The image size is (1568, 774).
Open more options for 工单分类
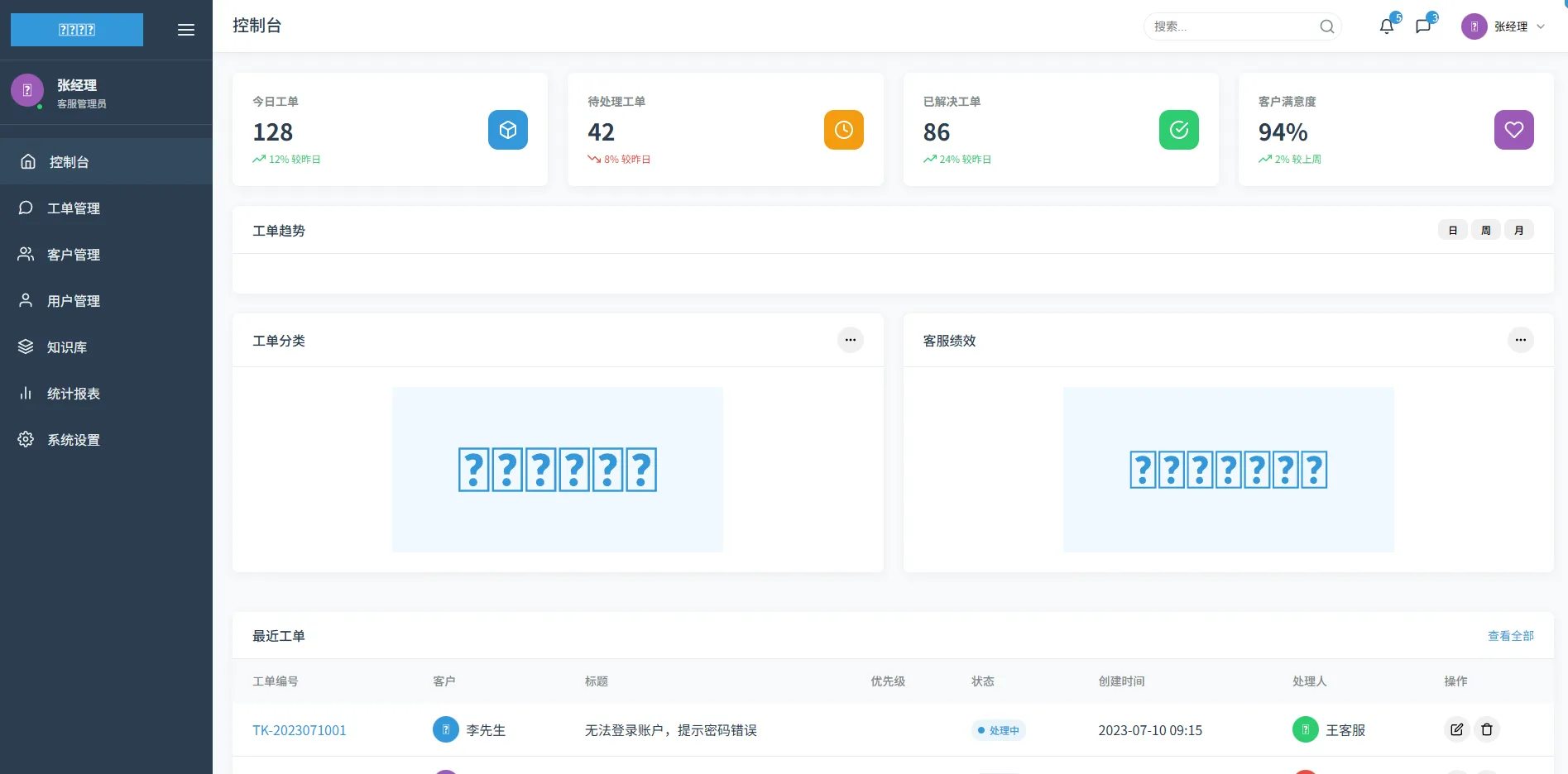(x=851, y=340)
